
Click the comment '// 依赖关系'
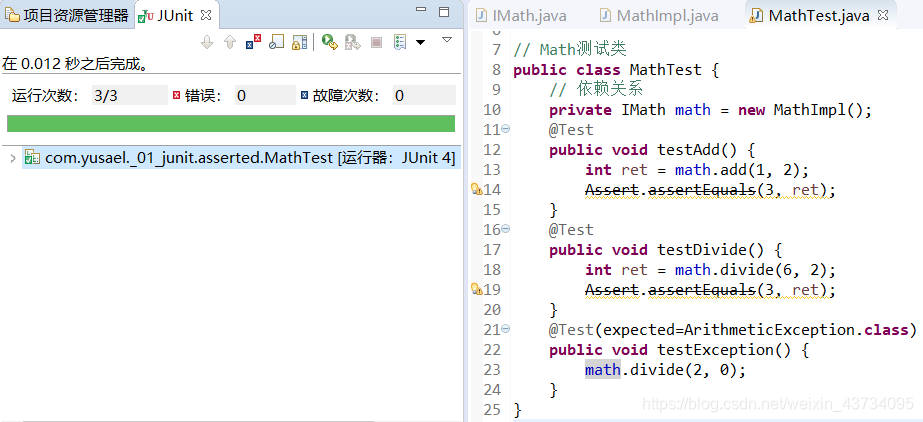[x=596, y=89]
